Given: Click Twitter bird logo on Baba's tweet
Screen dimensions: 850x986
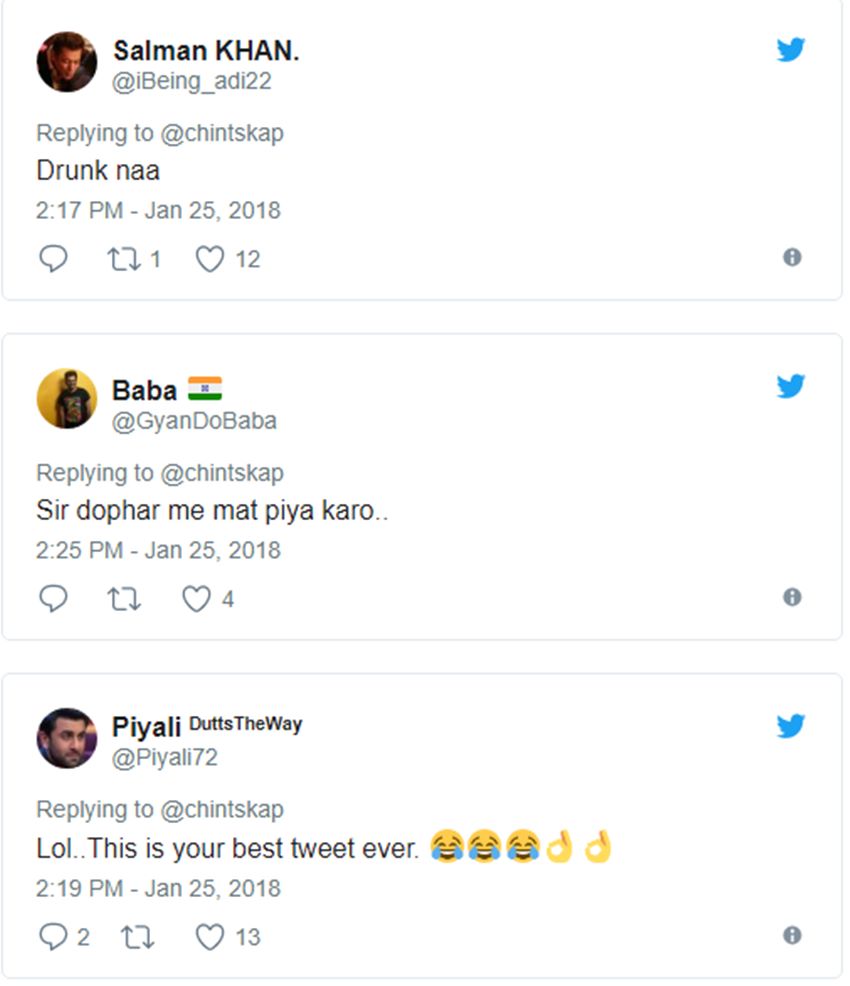Looking at the screenshot, I should 791,386.
